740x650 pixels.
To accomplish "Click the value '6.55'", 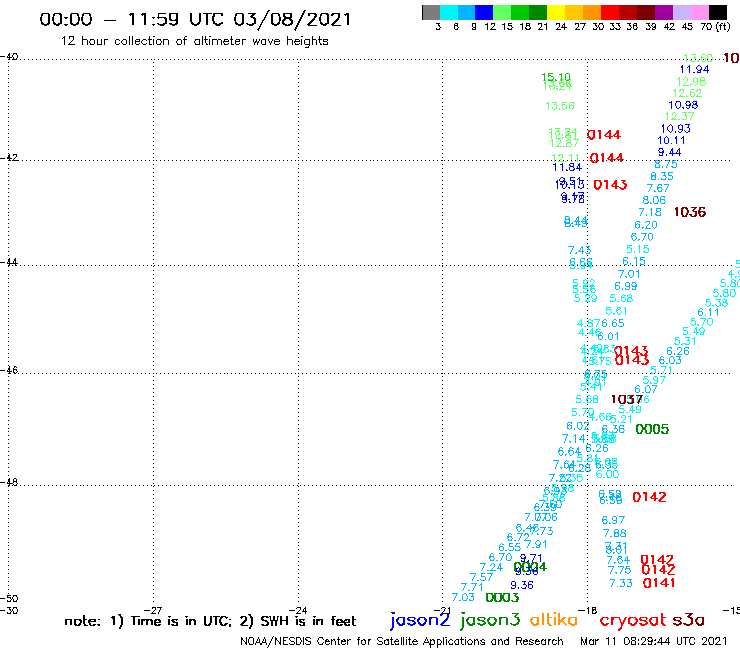I will click(509, 548).
